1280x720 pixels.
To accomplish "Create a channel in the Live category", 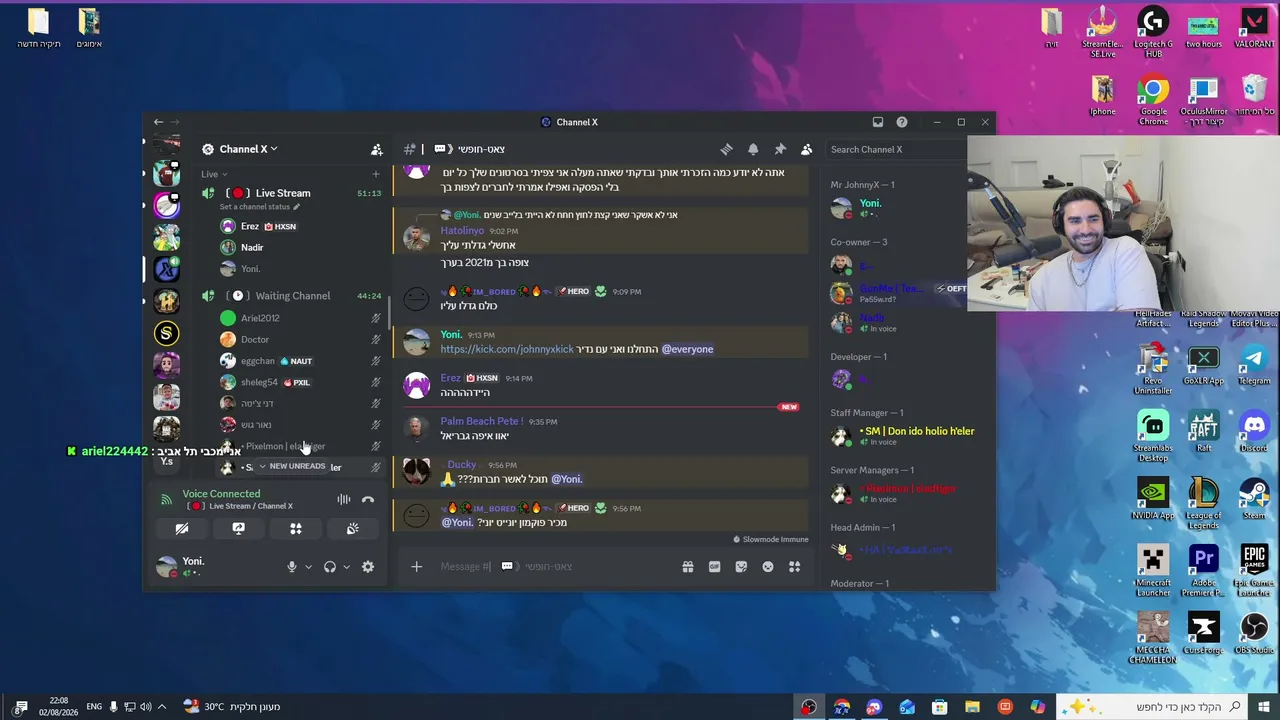I will [x=376, y=174].
